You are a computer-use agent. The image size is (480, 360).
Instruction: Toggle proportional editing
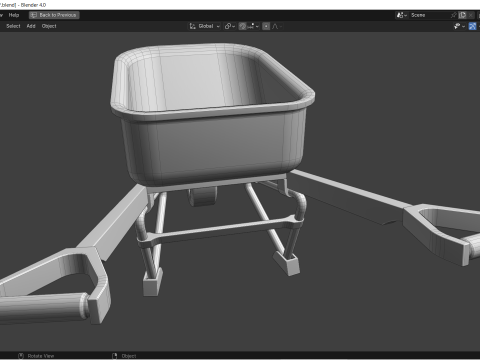tap(266, 26)
